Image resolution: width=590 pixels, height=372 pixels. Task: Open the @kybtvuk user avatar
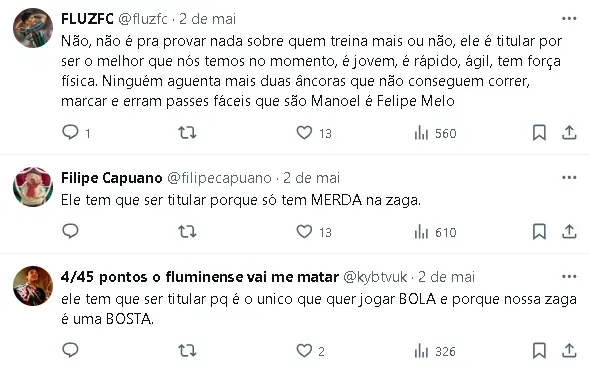[33, 286]
